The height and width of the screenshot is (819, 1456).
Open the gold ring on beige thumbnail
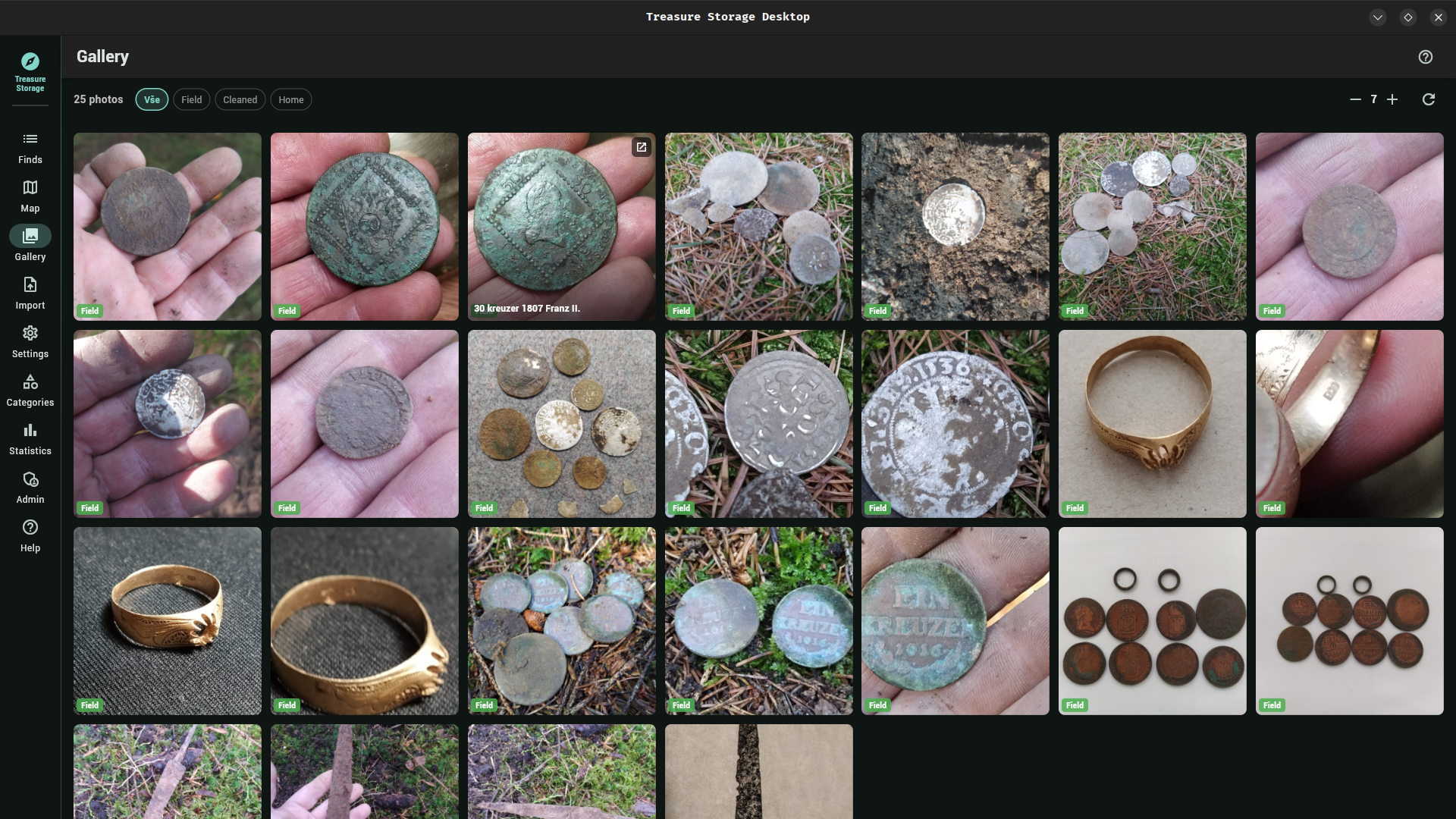(x=1152, y=423)
